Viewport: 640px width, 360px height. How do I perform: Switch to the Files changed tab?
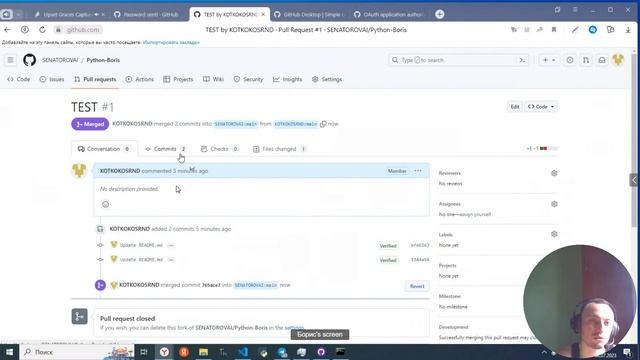tap(280, 149)
